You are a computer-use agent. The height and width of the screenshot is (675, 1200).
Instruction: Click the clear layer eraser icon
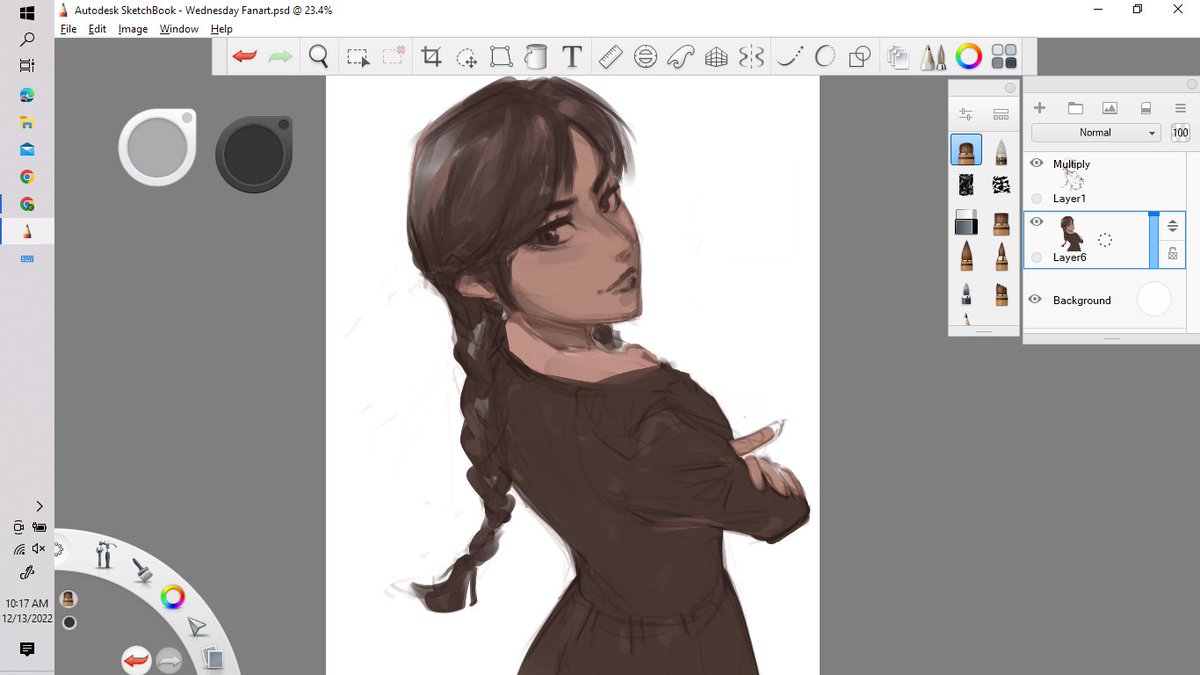pos(1146,108)
